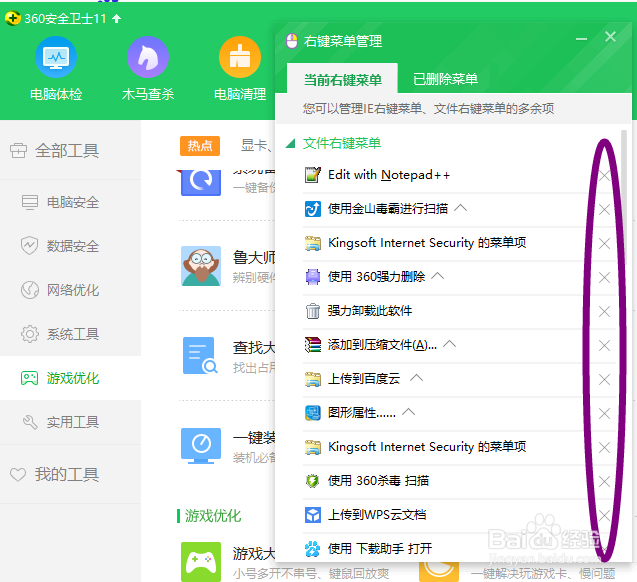Delete the 上传到百度云 menu entry
This screenshot has width=637, height=582.
point(604,380)
